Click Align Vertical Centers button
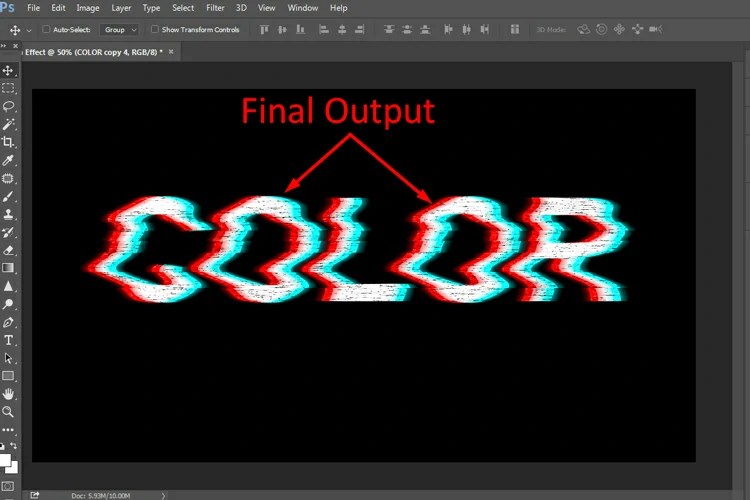The image size is (750, 500). click(282, 30)
